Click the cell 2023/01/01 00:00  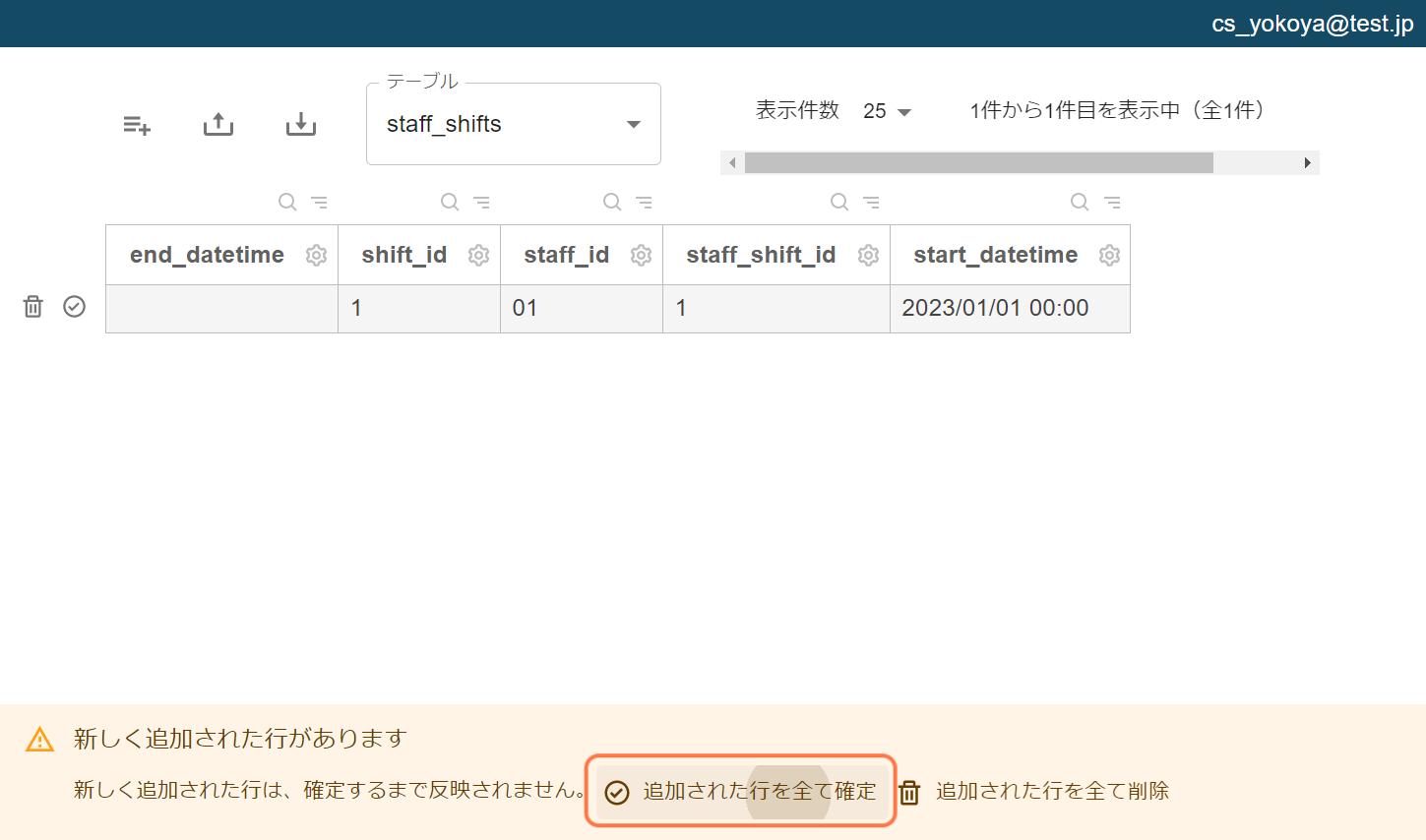tap(1010, 309)
